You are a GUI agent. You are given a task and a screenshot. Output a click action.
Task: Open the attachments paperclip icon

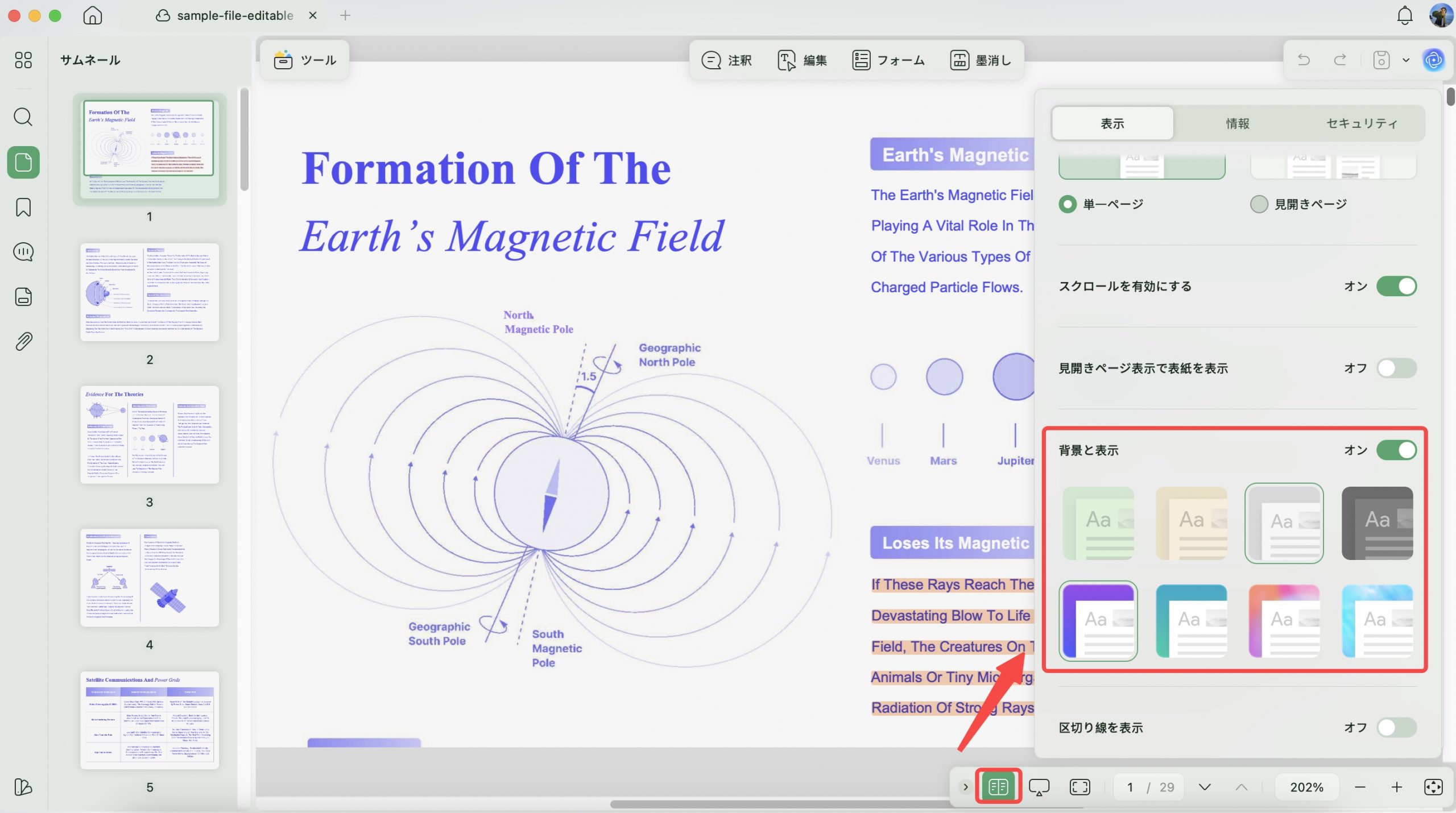[23, 341]
